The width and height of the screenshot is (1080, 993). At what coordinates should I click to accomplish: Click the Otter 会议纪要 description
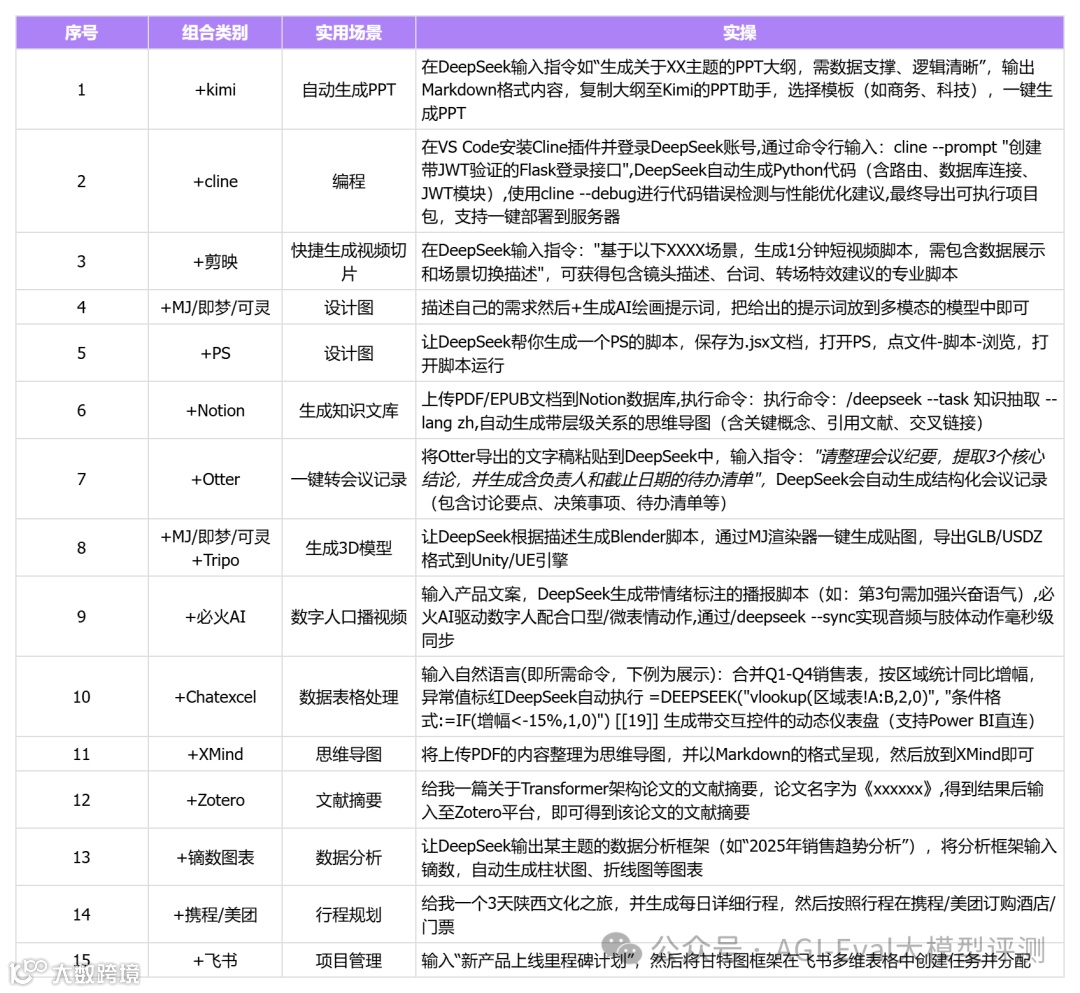click(x=740, y=479)
